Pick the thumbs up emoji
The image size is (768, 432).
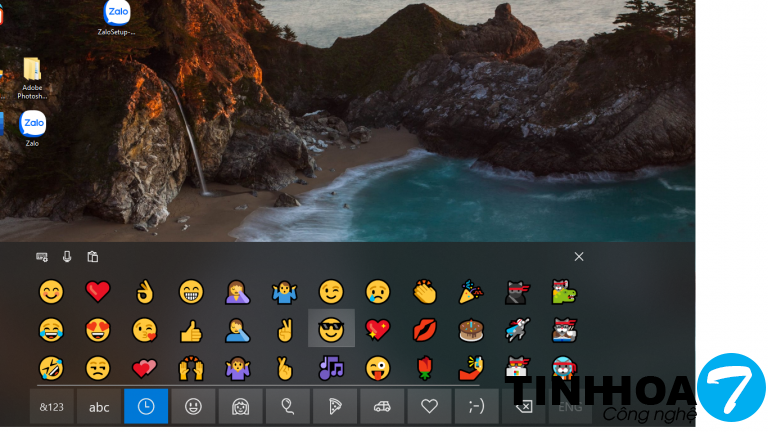coord(191,329)
